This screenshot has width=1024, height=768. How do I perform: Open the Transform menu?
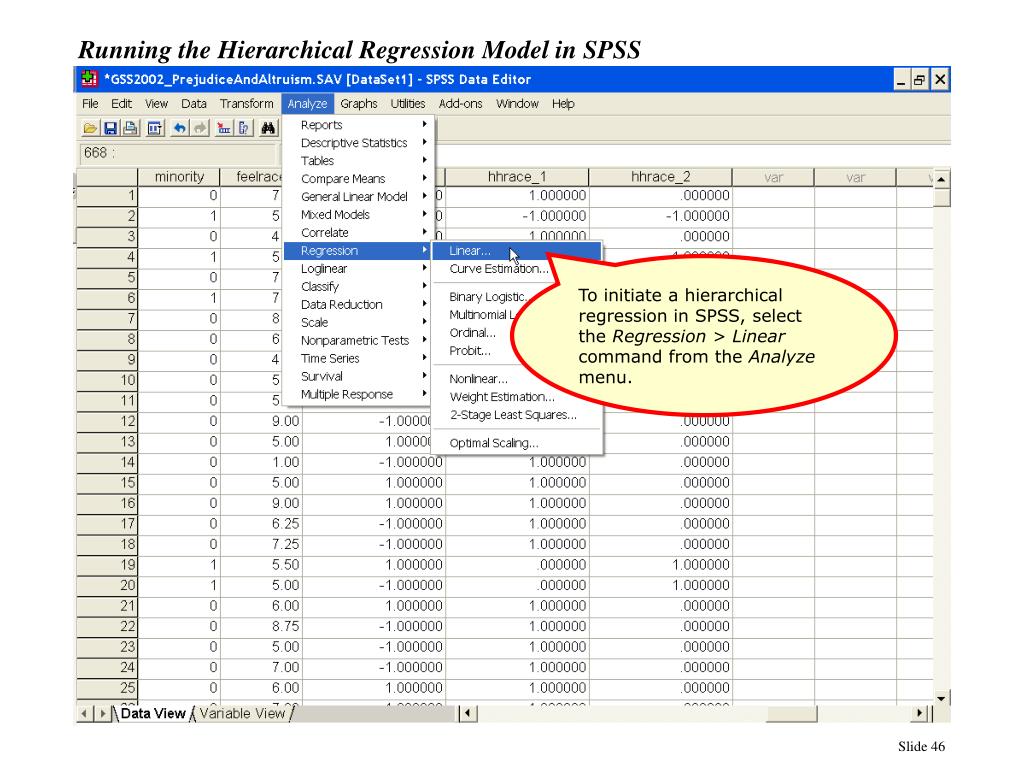click(246, 104)
